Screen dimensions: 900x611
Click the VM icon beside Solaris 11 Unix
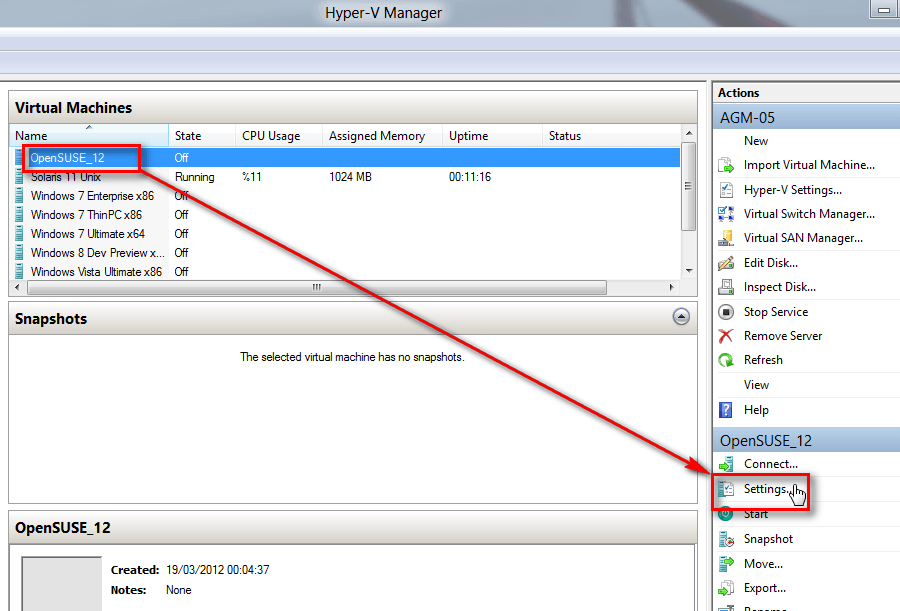tap(20, 177)
